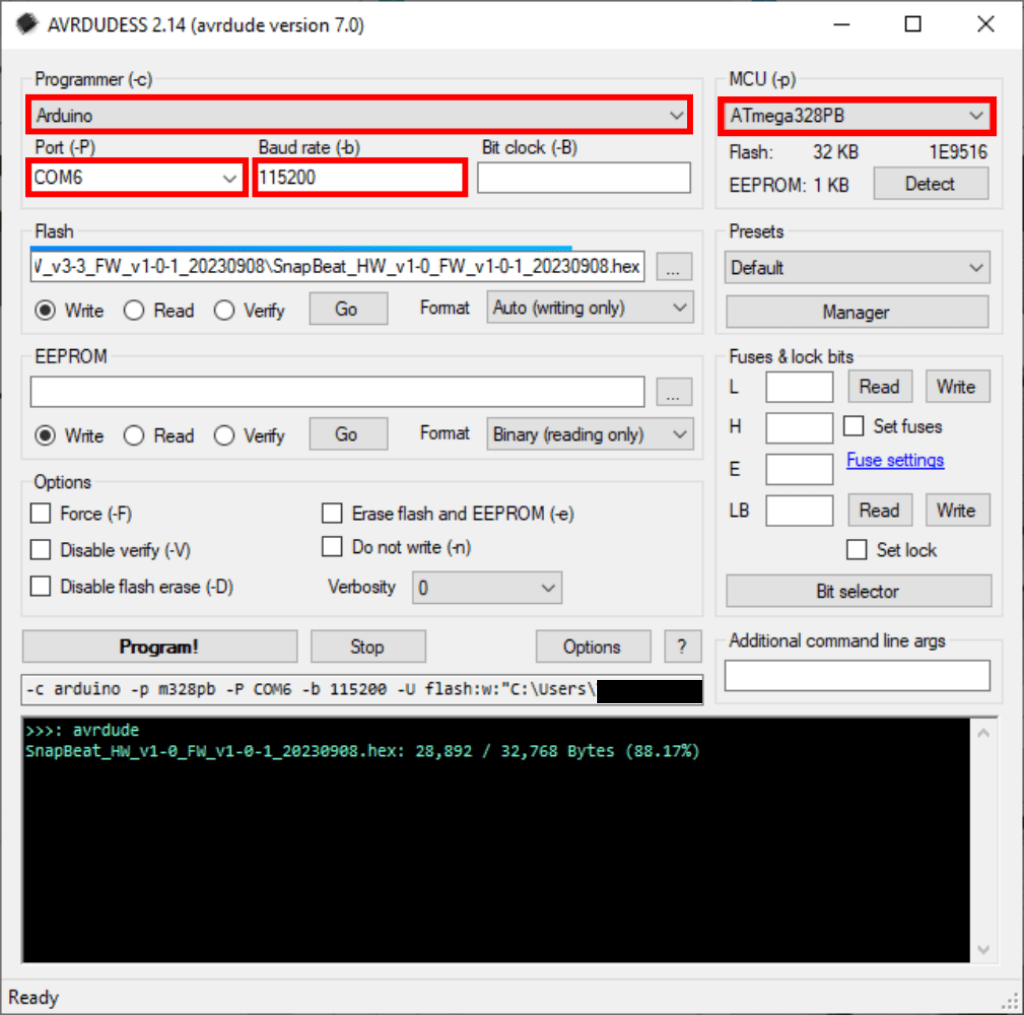Write the L fuse with Write button
This screenshot has width=1024, height=1015.
point(957,387)
